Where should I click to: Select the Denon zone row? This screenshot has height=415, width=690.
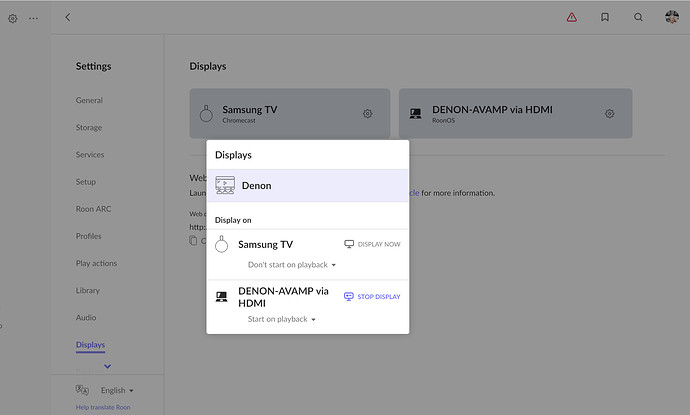coord(308,186)
